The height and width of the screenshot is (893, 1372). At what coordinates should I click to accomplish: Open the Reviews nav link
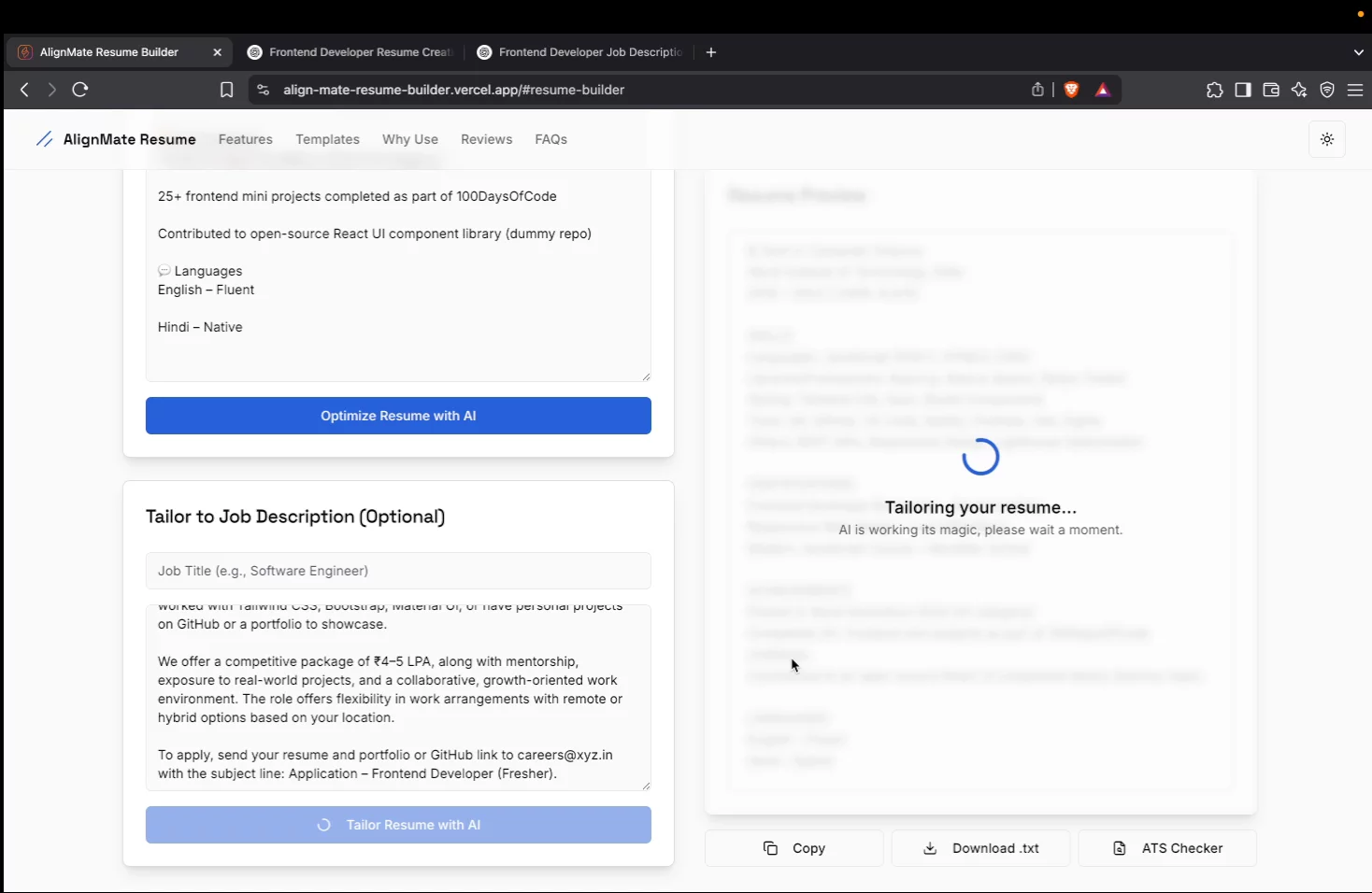[486, 139]
